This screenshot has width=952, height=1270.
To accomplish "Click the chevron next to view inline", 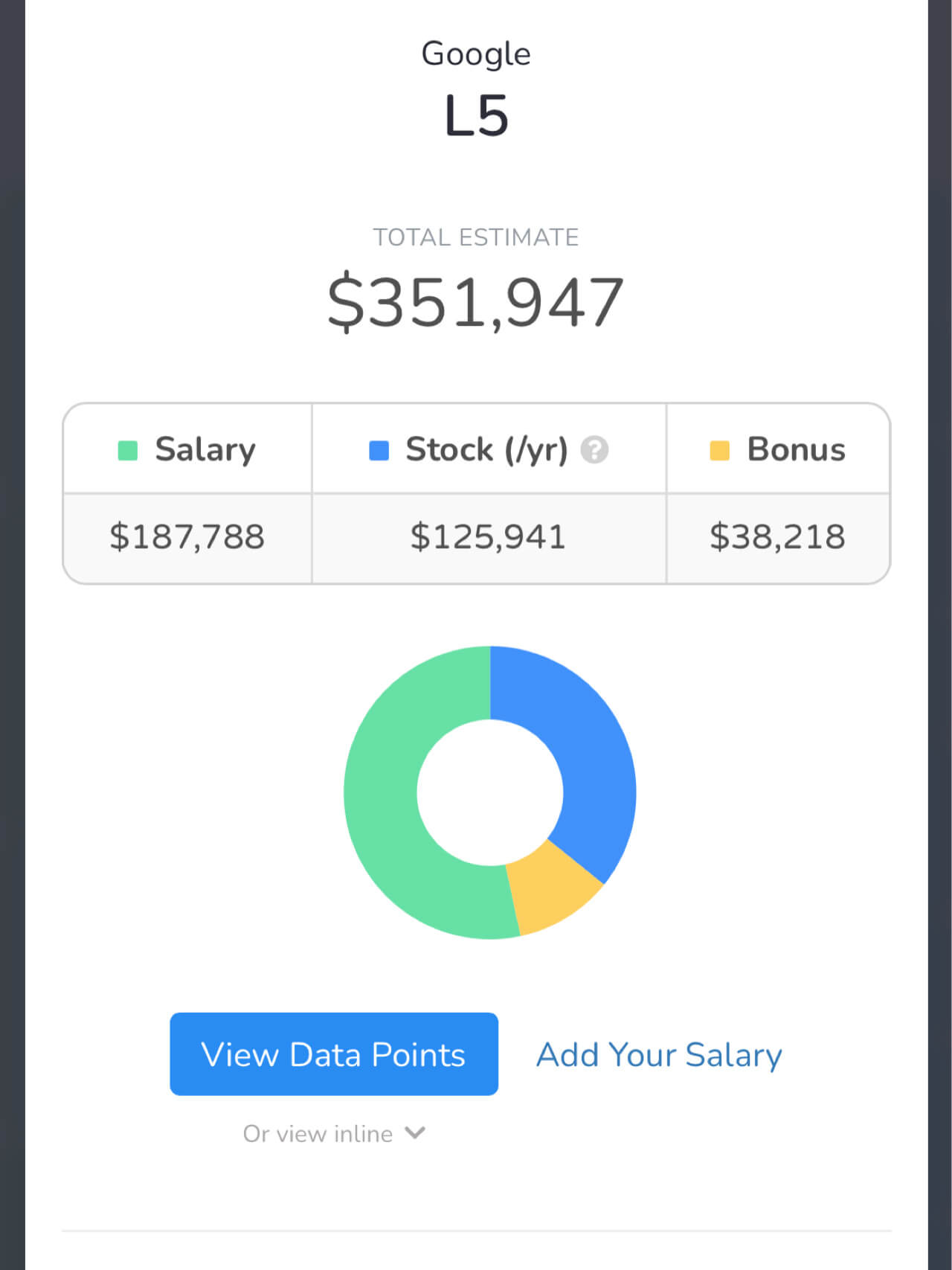I will point(415,1133).
